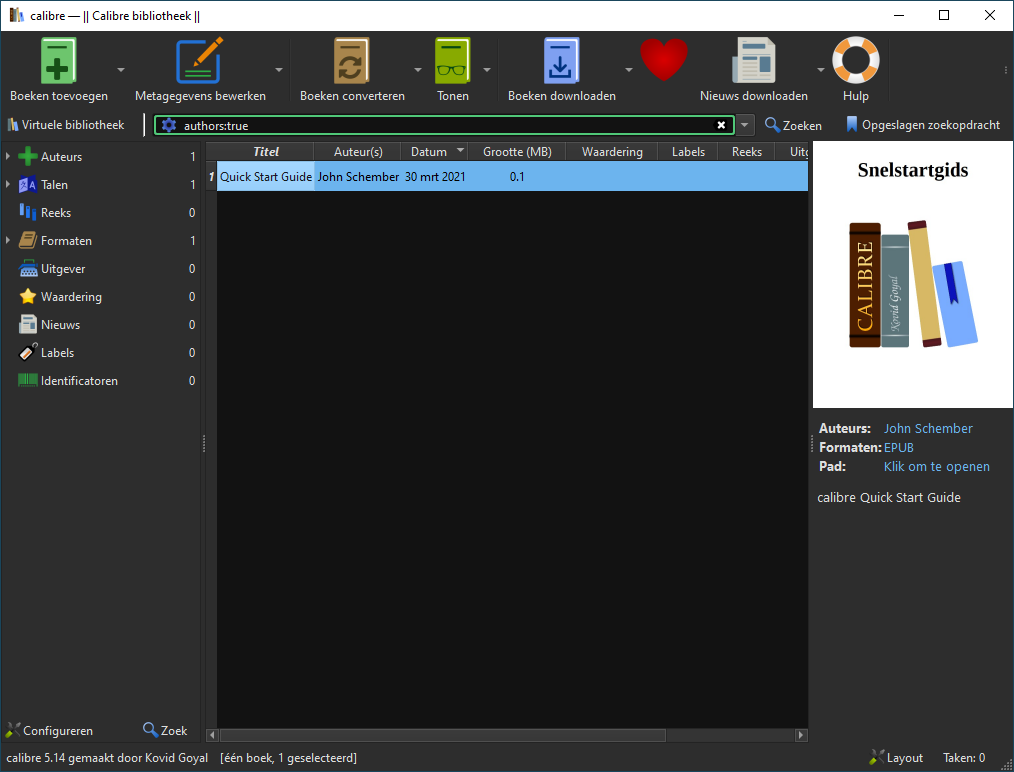Open the Virtuele bibliotheek menu

coord(66,125)
